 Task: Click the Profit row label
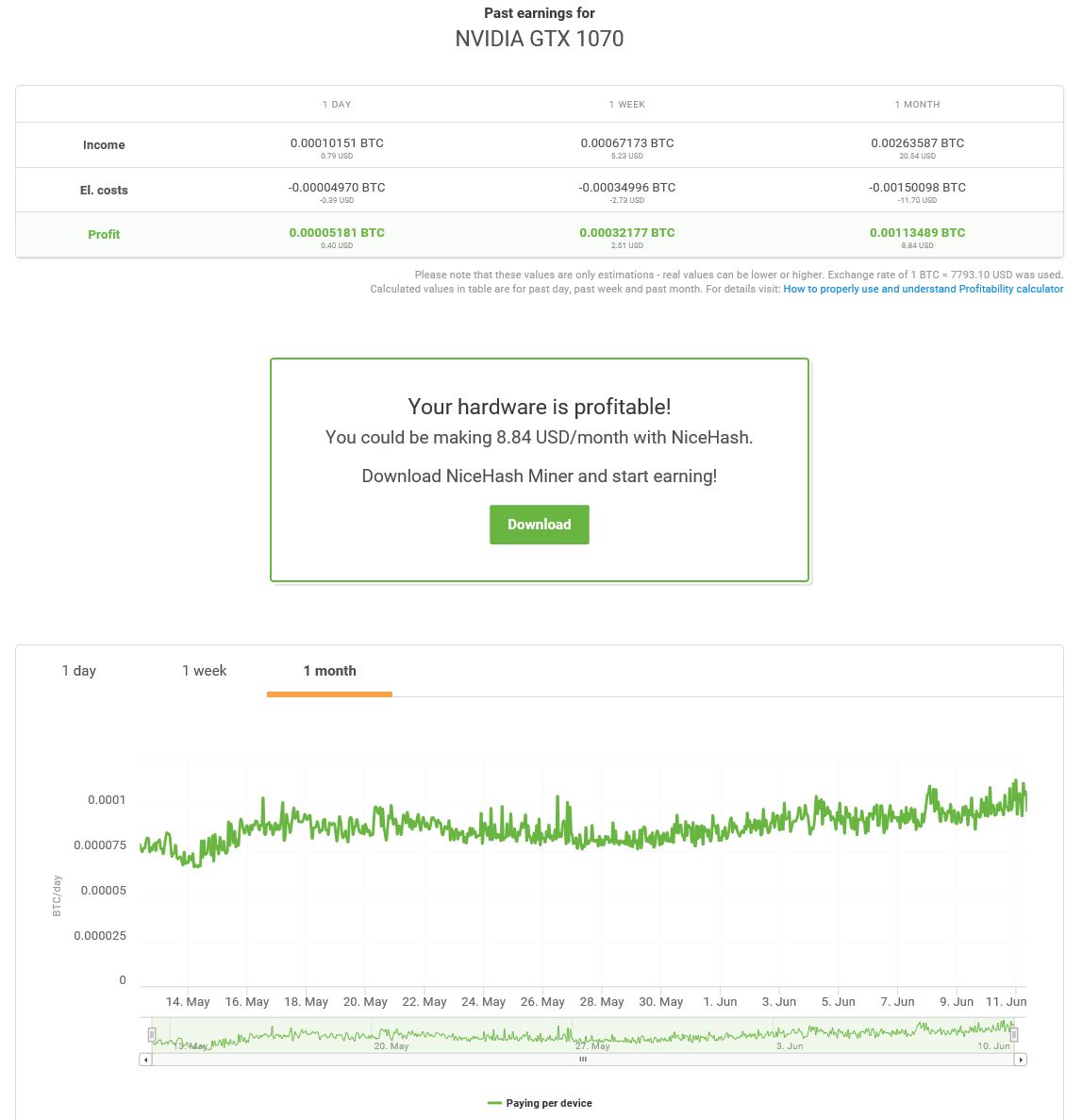click(104, 235)
